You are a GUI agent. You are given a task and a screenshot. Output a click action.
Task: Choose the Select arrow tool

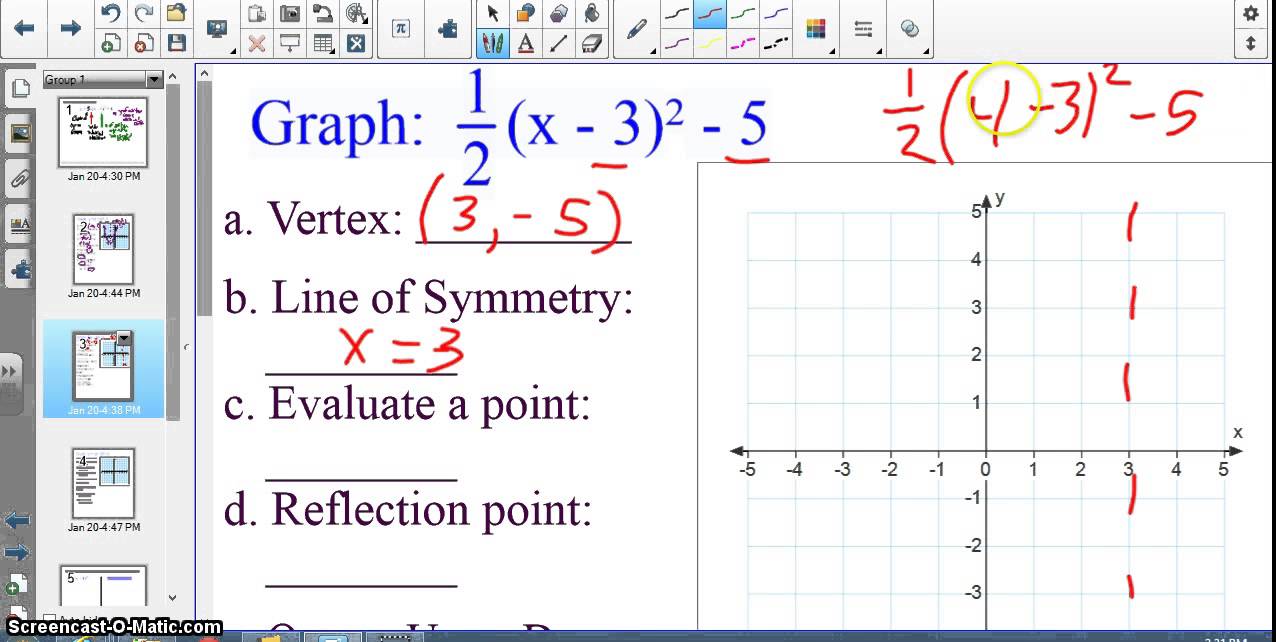pyautogui.click(x=492, y=13)
